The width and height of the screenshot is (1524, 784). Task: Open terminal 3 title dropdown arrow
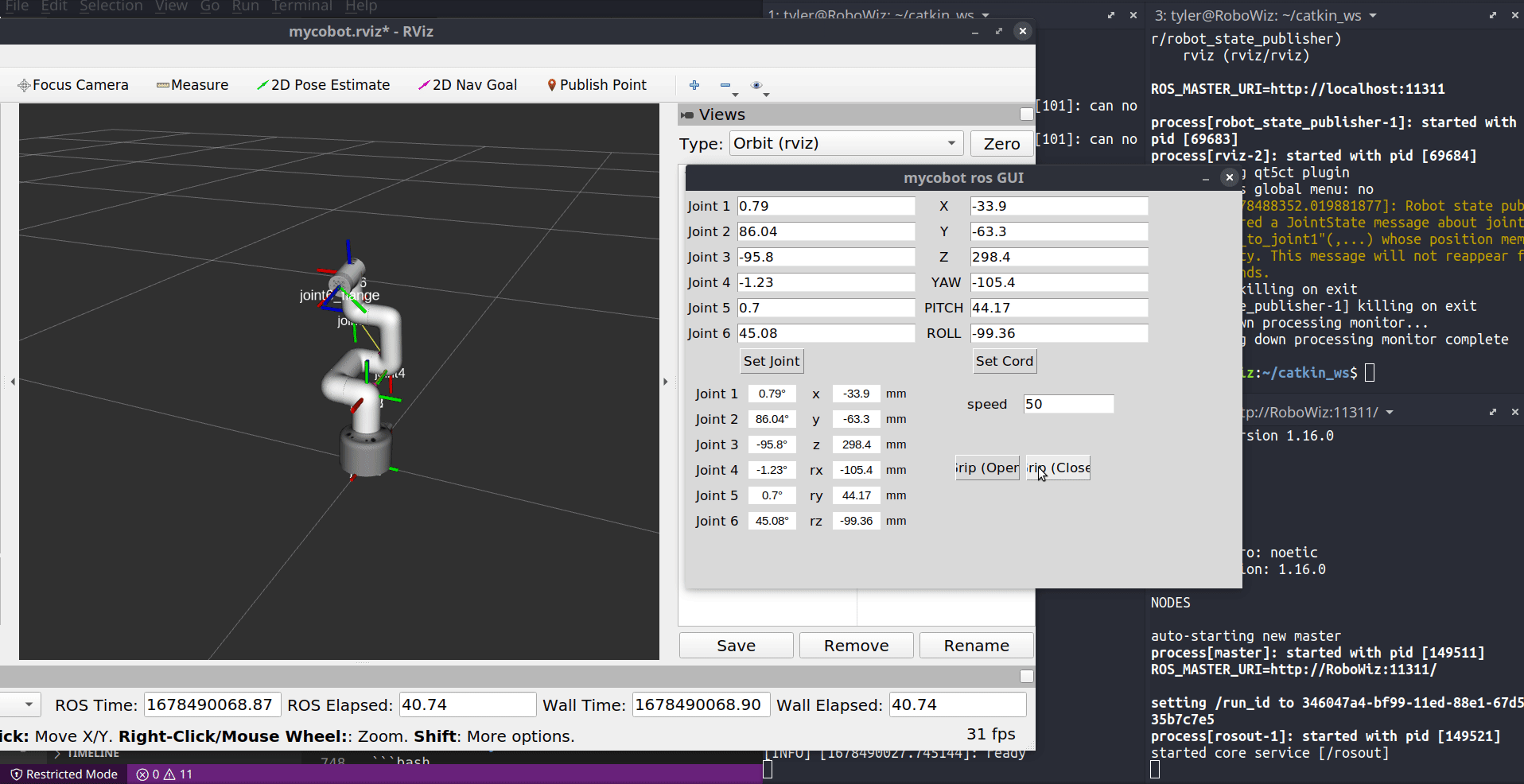1373,15
